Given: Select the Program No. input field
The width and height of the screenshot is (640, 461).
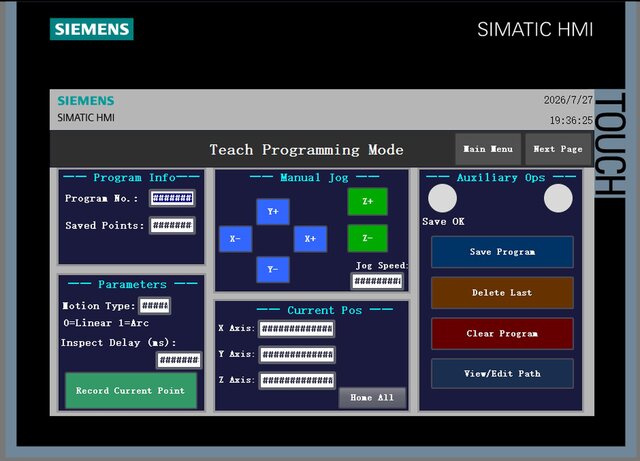Looking at the screenshot, I should pos(172,198).
